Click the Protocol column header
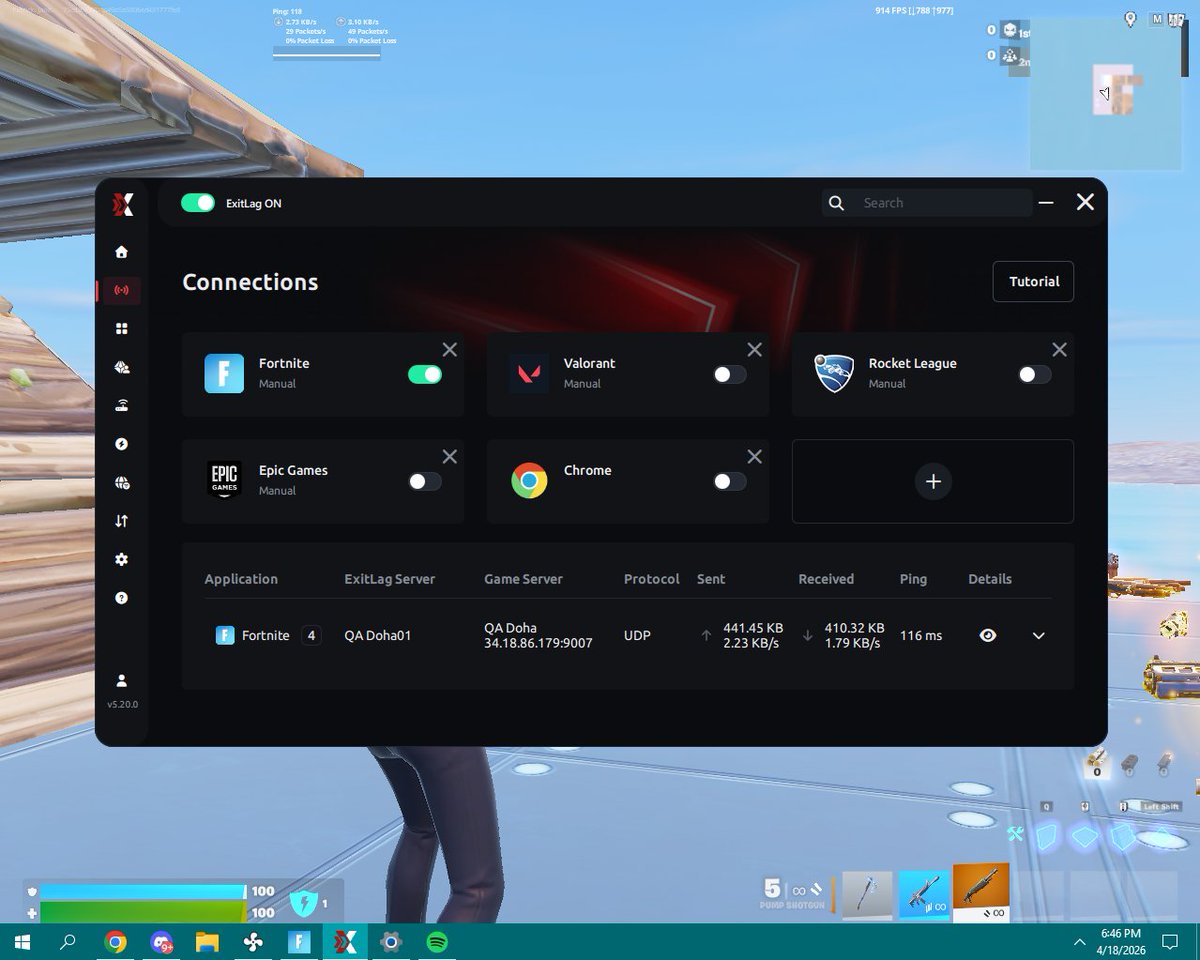Image resolution: width=1200 pixels, height=960 pixels. coord(652,579)
